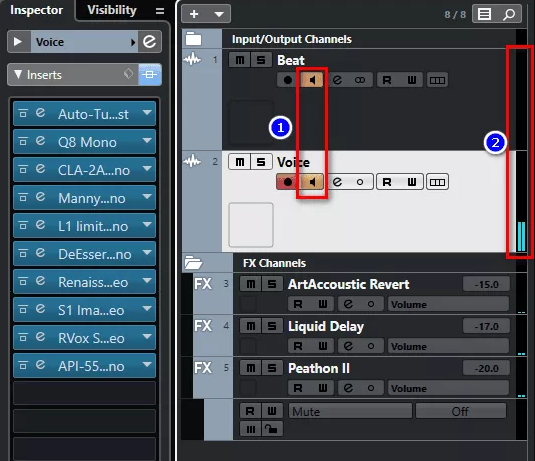Open the track list filter icon
This screenshot has height=461, width=535.
485,14
